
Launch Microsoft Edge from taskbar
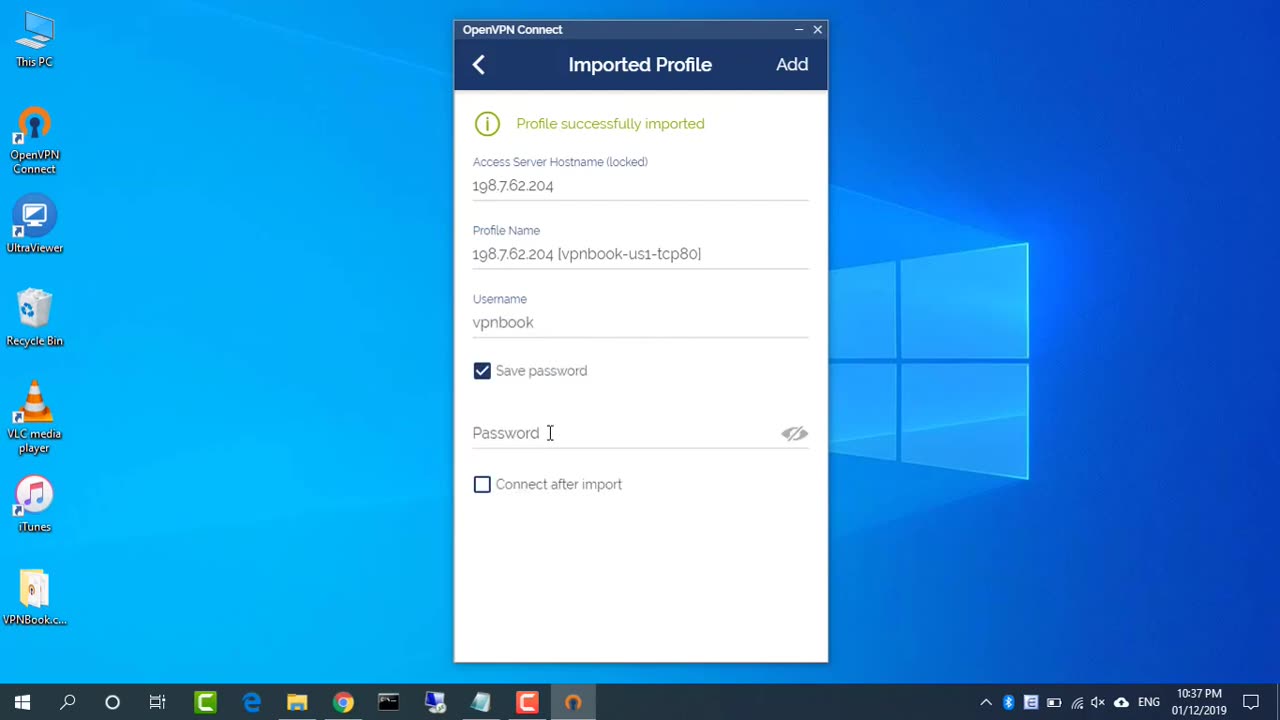point(251,702)
